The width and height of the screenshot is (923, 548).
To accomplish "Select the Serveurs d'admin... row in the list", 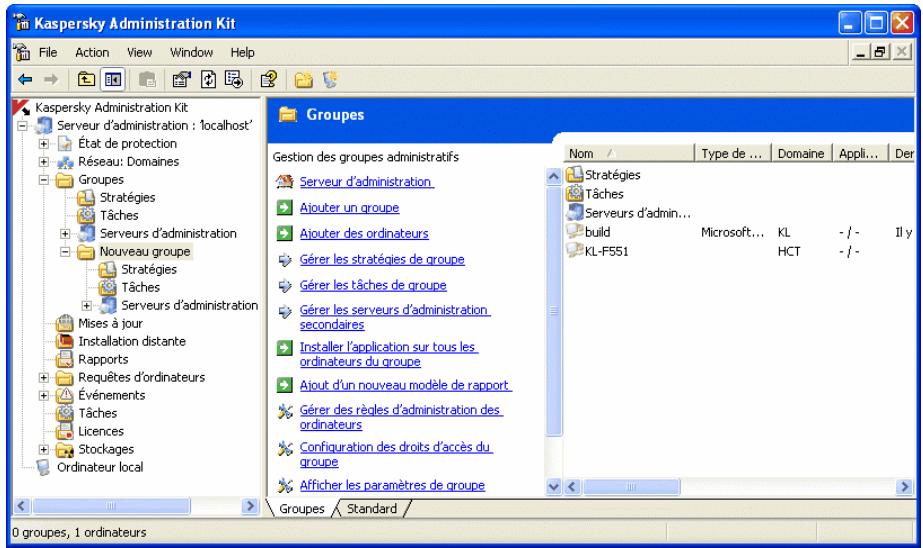I will pos(629,212).
